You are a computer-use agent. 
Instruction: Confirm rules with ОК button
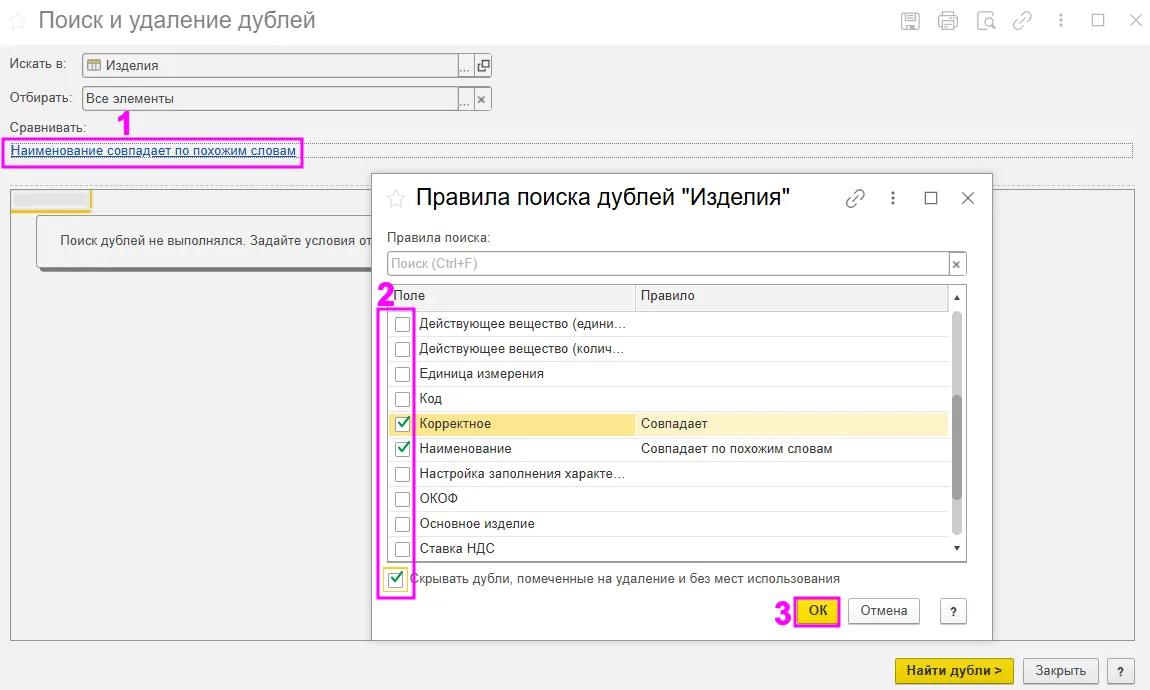818,611
